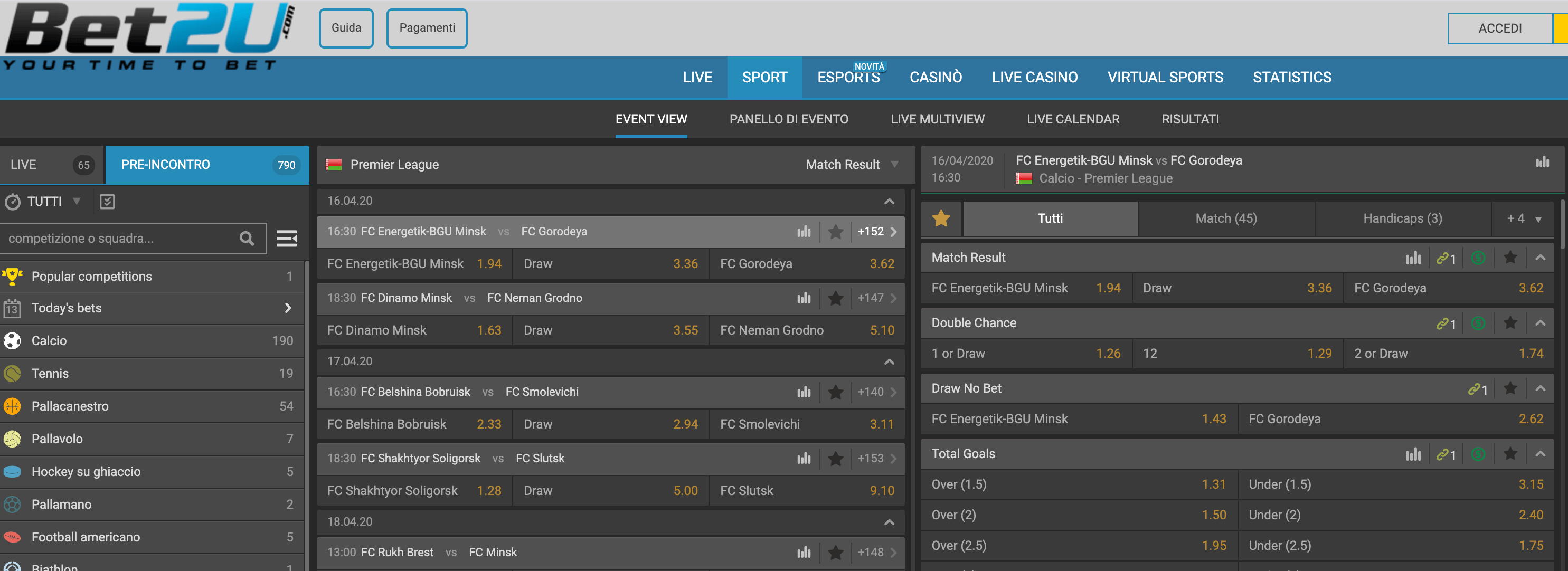Open statistics for FC Rukh Brest match

804,552
